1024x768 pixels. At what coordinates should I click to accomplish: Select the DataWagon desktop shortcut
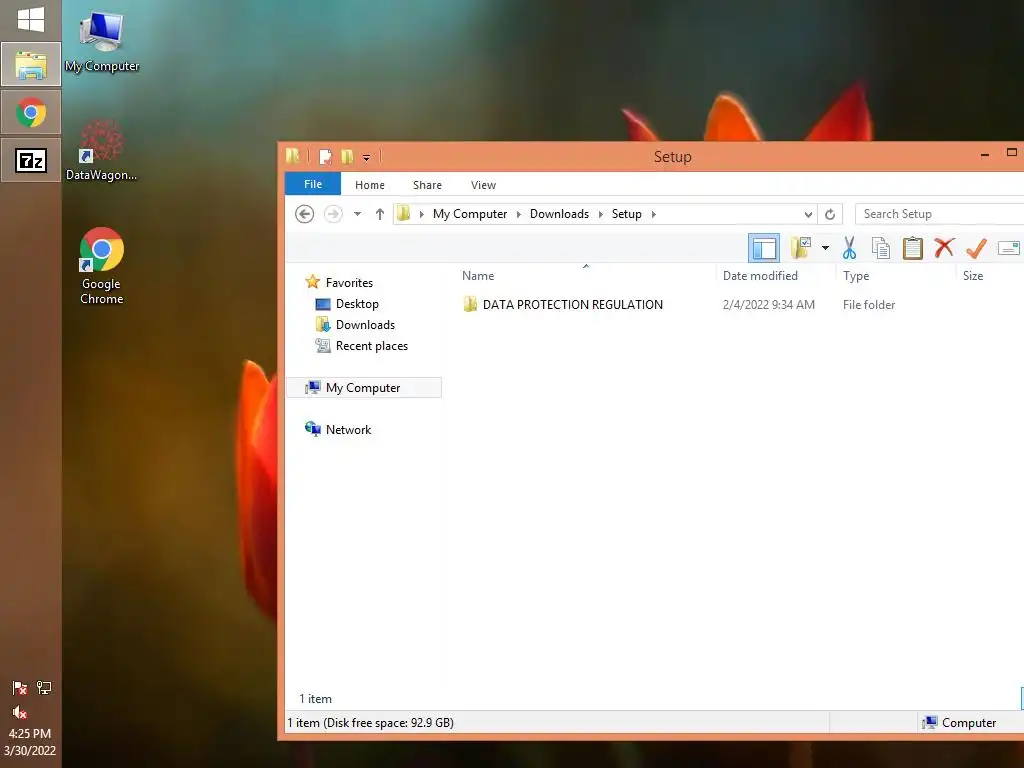[102, 150]
